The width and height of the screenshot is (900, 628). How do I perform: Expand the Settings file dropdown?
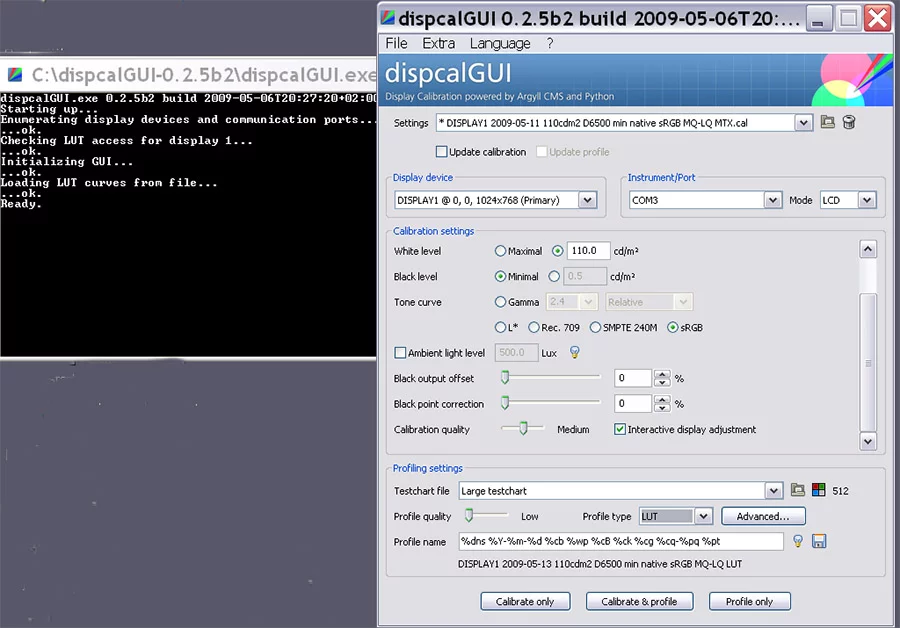click(803, 122)
